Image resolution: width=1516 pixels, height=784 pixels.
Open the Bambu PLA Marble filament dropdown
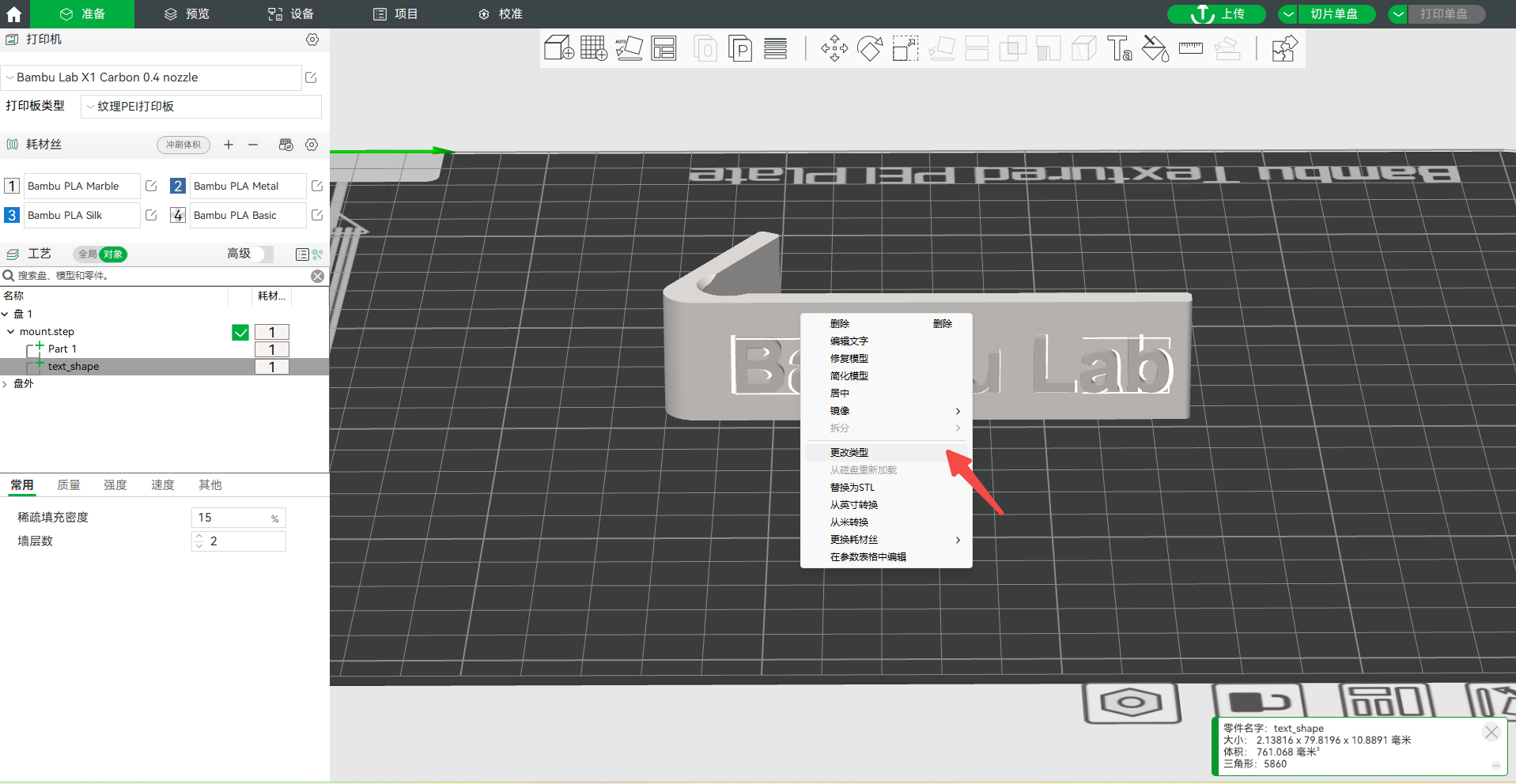pyautogui.click(x=81, y=186)
